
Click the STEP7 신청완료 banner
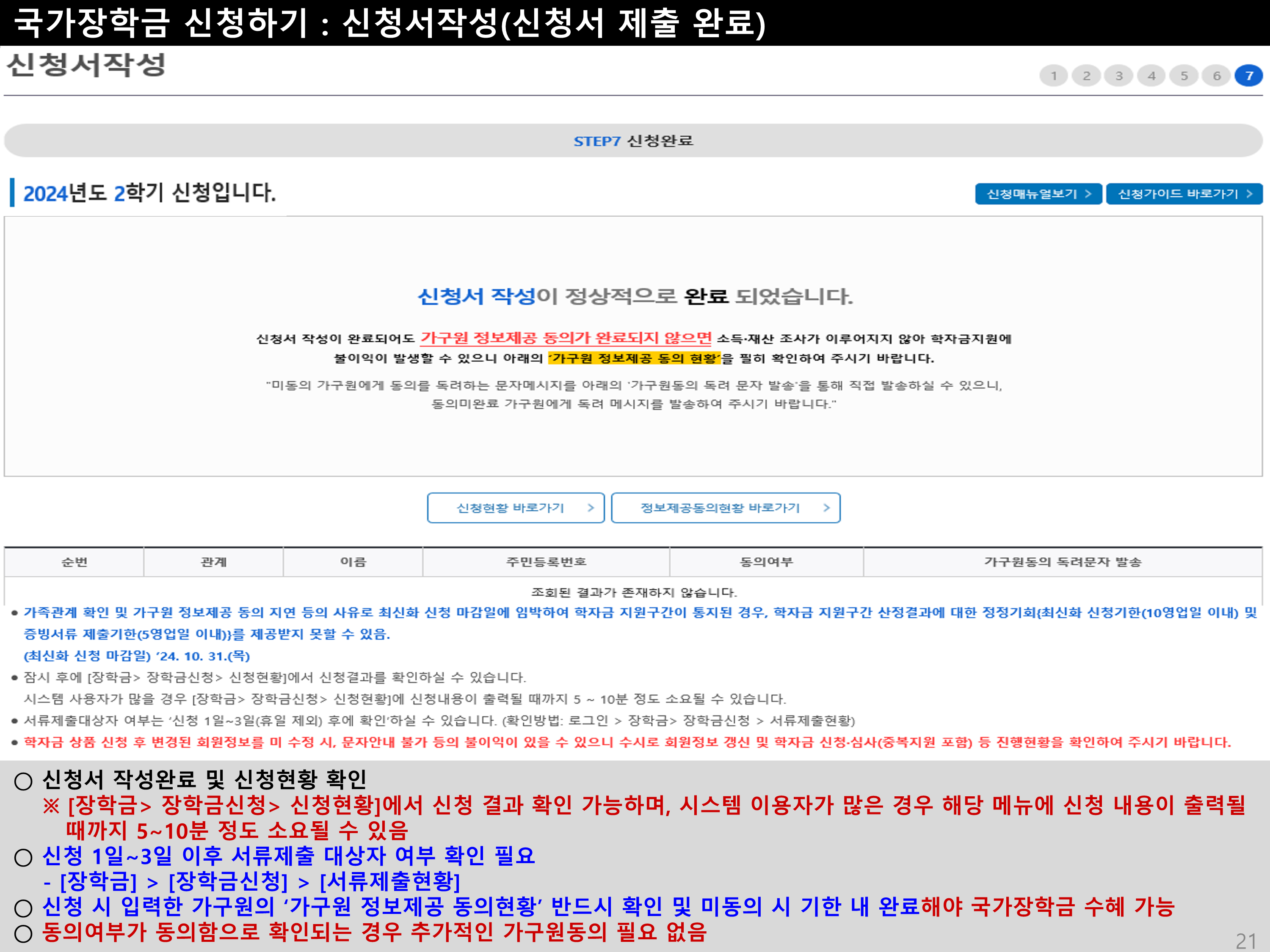pyautogui.click(x=633, y=140)
